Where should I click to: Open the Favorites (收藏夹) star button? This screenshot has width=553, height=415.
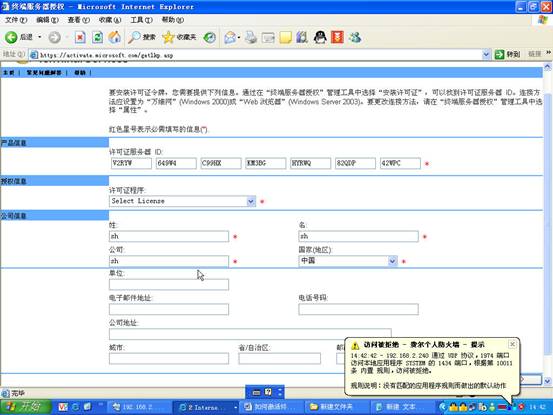coord(179,37)
